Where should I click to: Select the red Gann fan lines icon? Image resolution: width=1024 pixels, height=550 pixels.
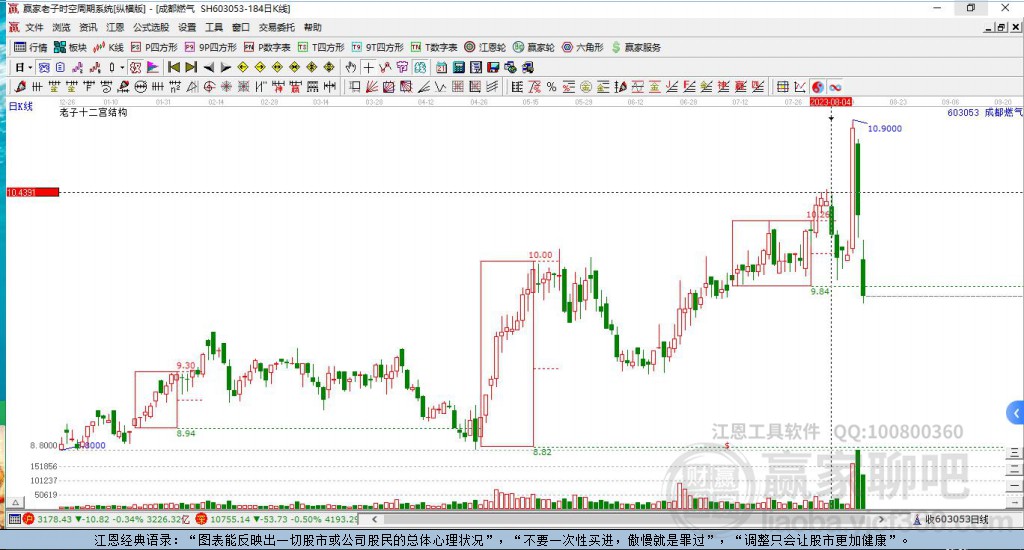(x=371, y=87)
